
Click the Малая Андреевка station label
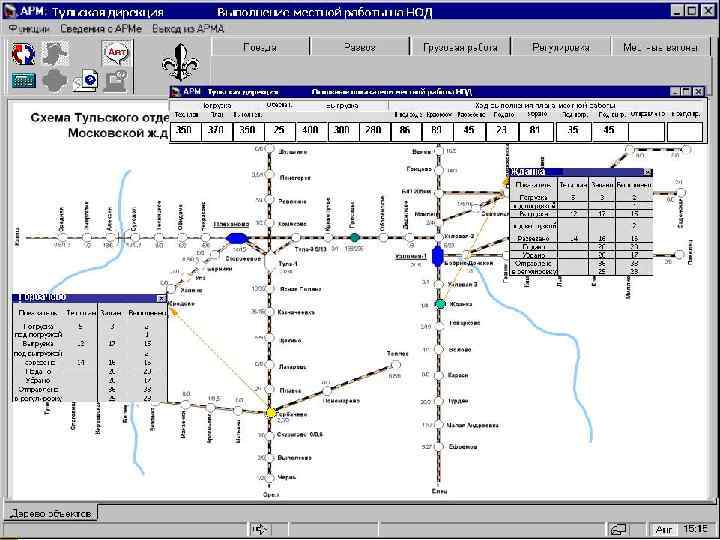(473, 426)
